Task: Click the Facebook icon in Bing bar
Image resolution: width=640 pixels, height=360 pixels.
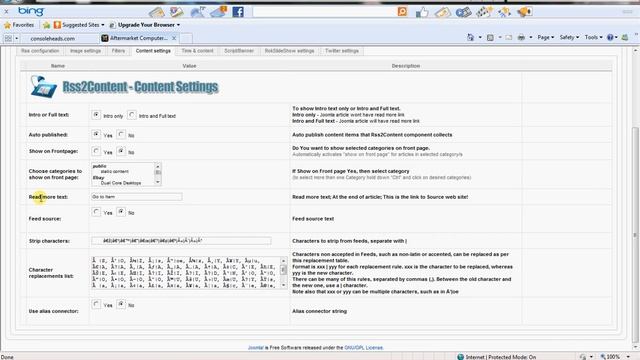Action: click(x=238, y=12)
